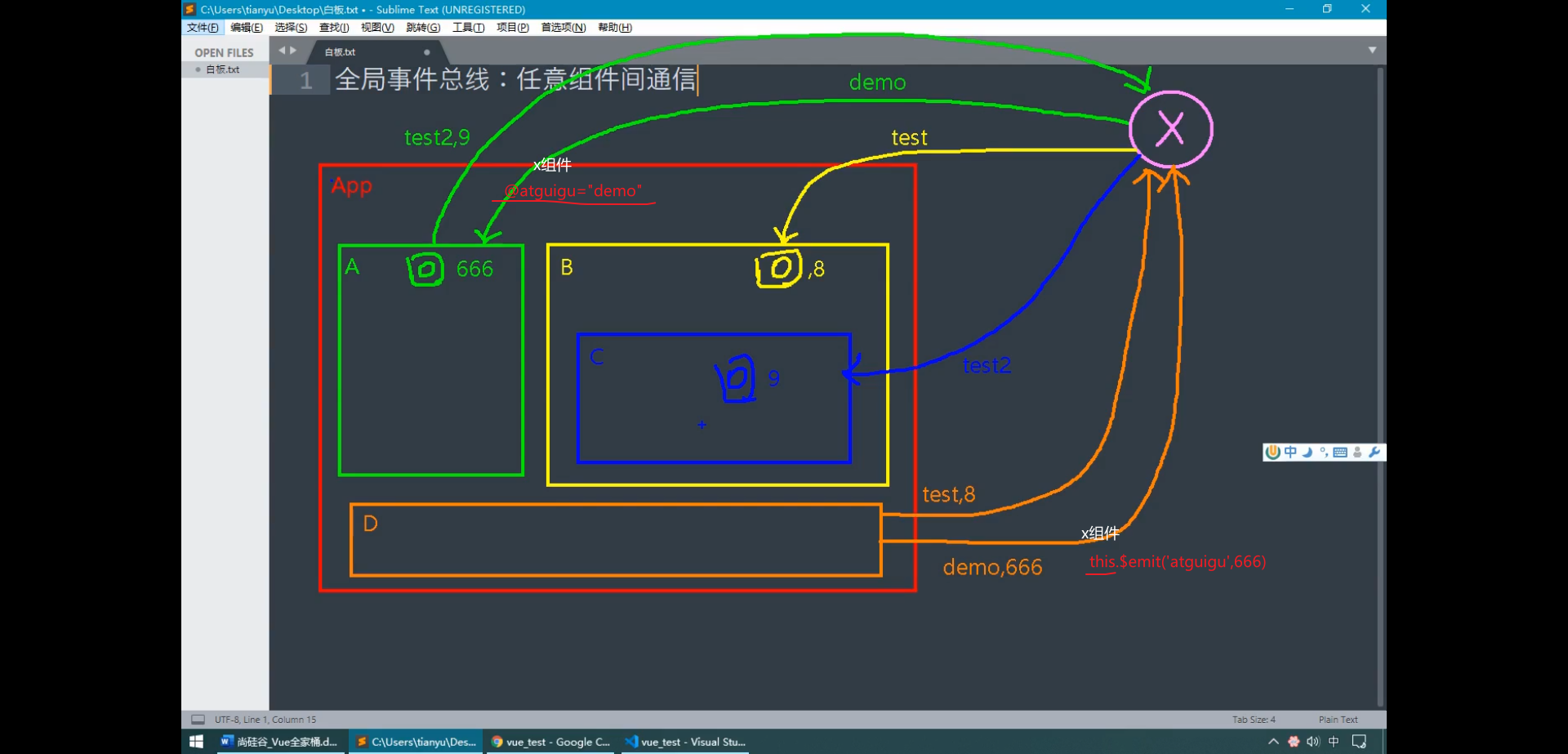Open the 帮助(H) menu
The width and height of the screenshot is (1568, 754).
(615, 28)
